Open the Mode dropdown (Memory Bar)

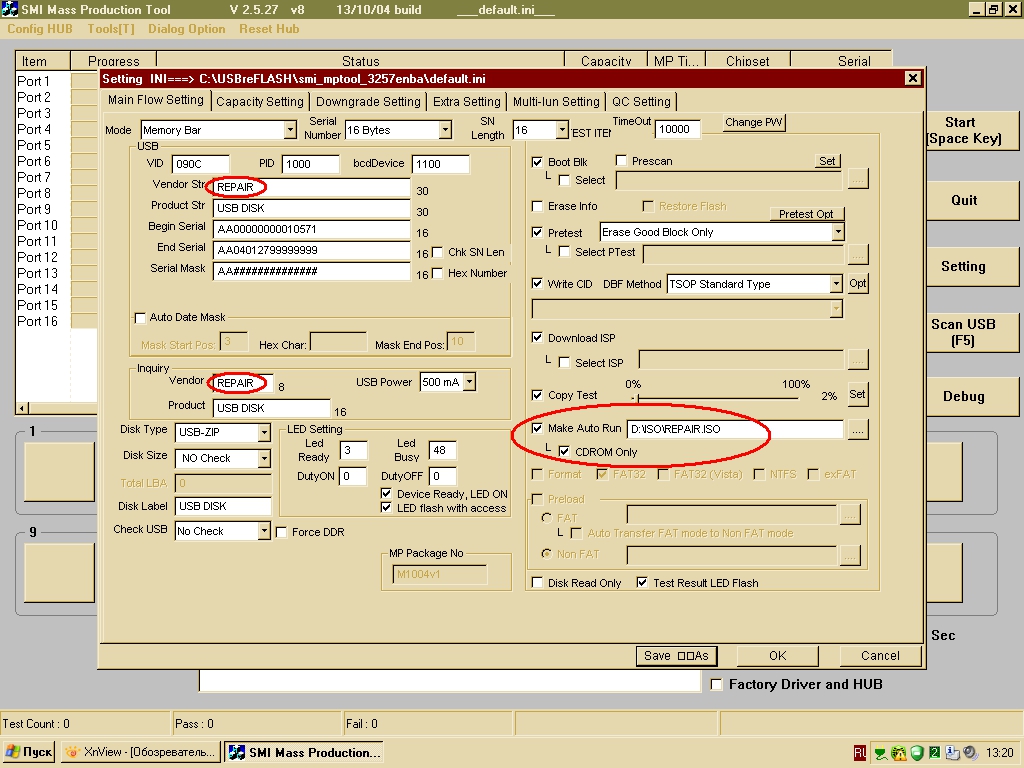click(290, 130)
